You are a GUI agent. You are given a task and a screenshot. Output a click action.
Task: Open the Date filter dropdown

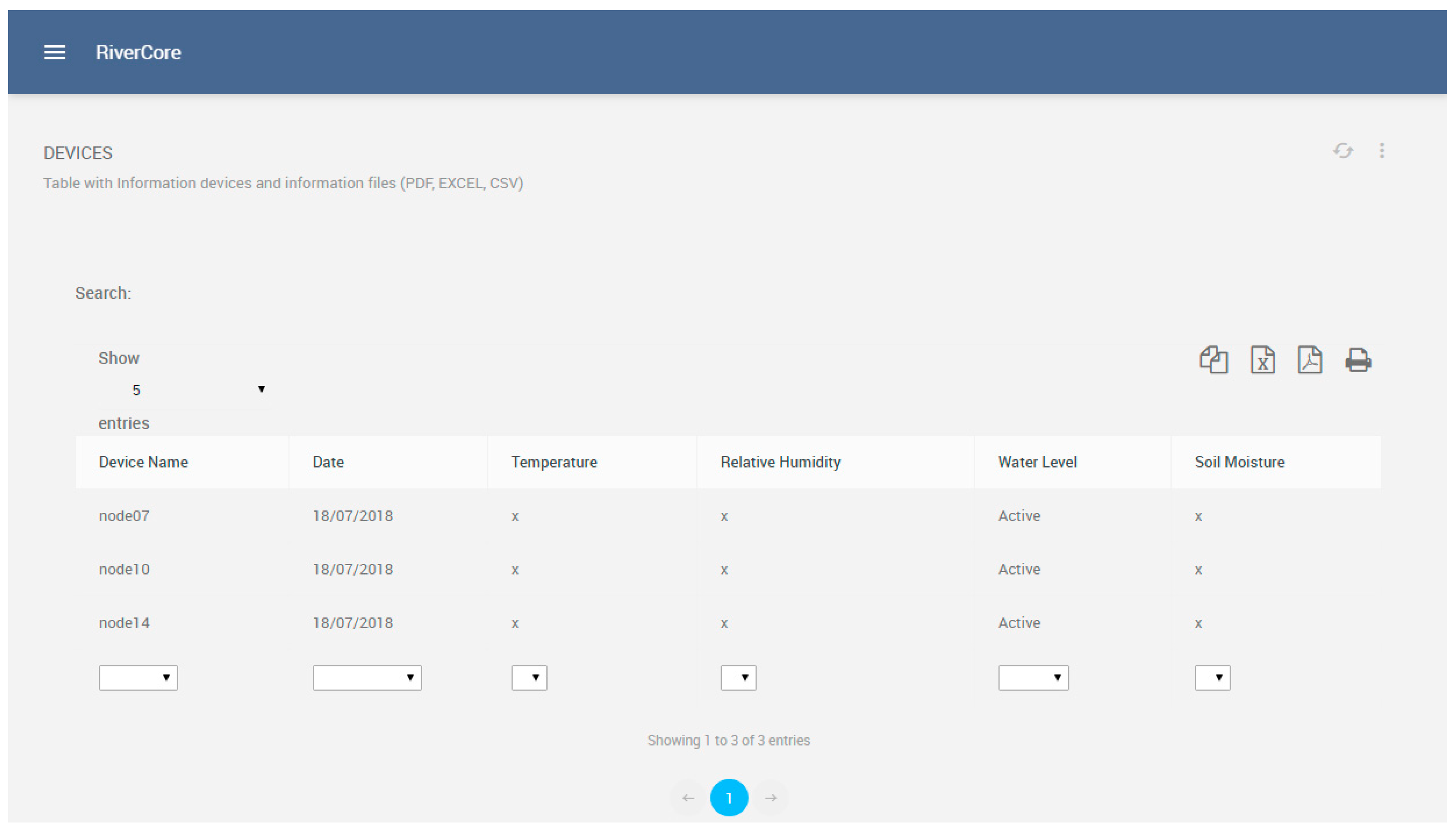click(367, 678)
